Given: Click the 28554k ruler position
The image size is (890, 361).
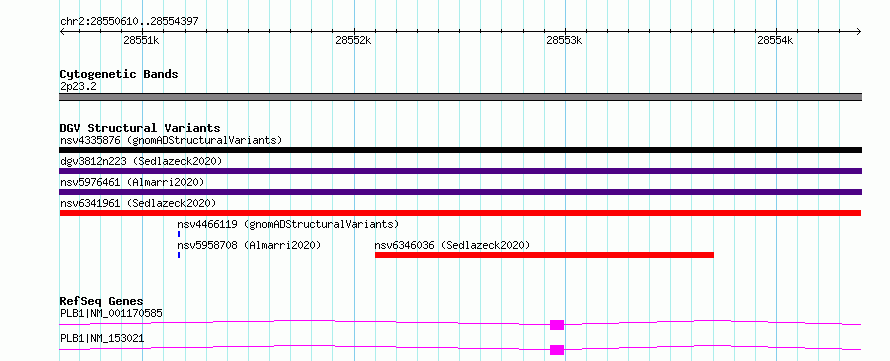Looking at the screenshot, I should point(775,40).
